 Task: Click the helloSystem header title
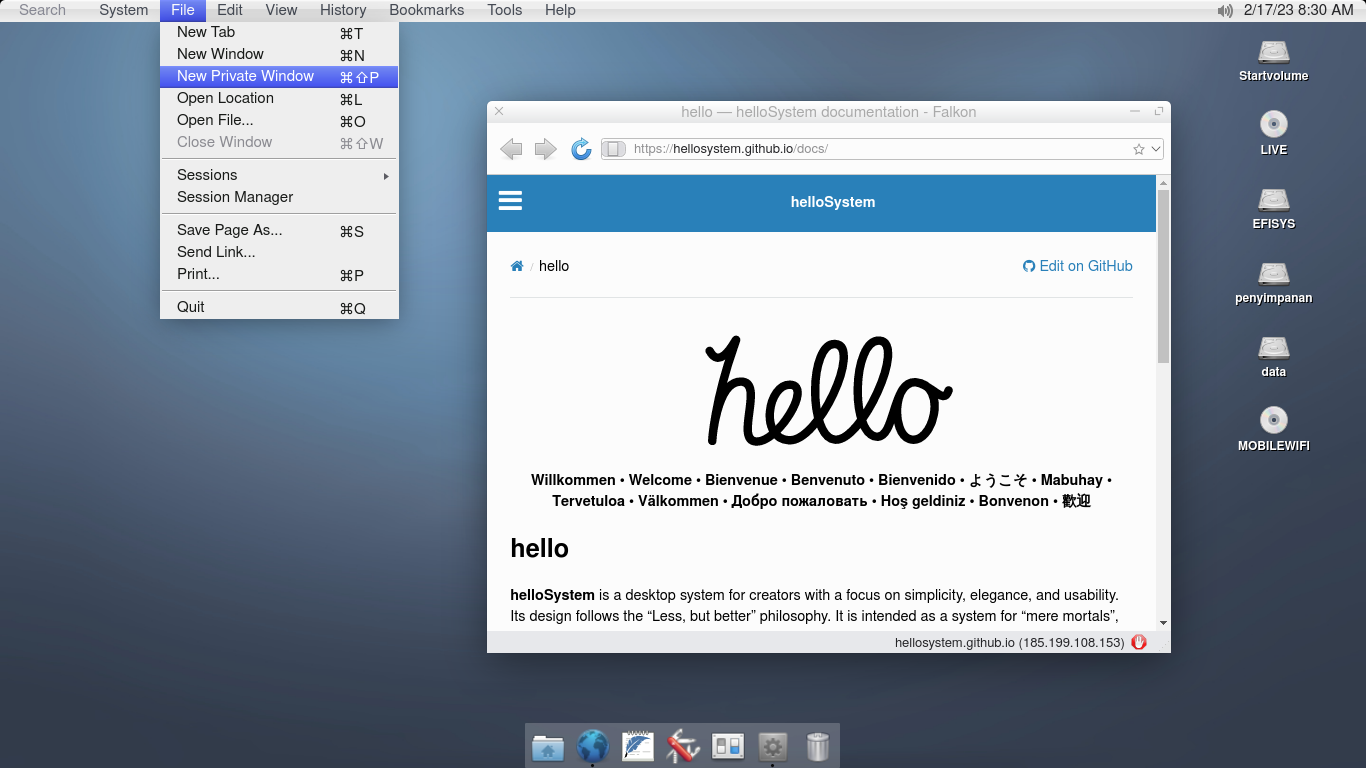tap(833, 202)
